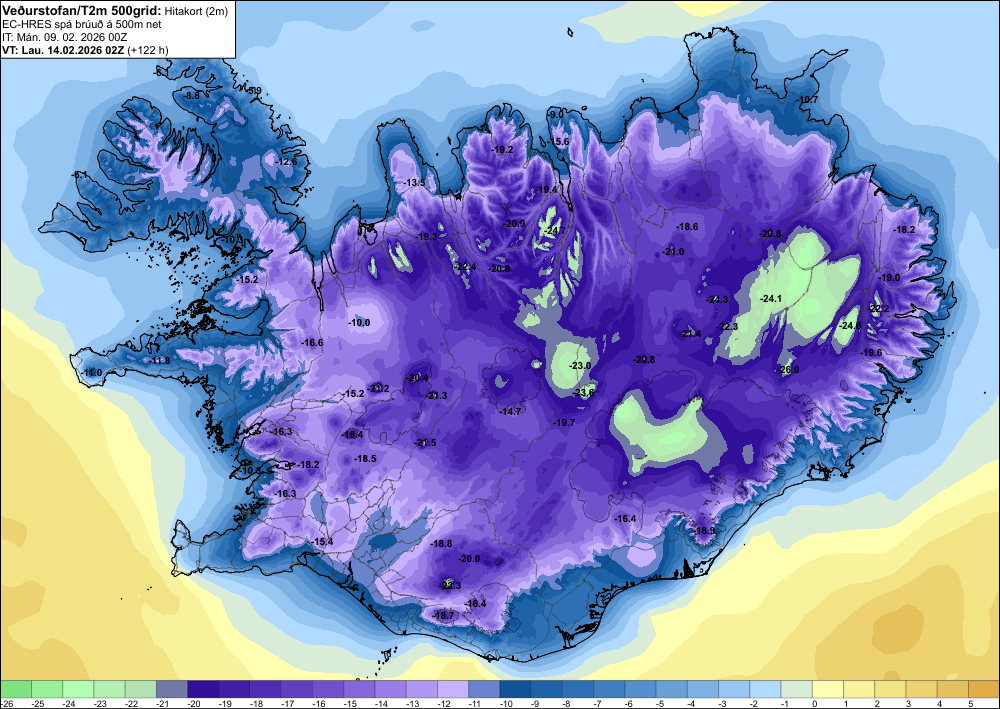Click the -19.2 temperature value
1000x709 pixels.
coord(503,149)
